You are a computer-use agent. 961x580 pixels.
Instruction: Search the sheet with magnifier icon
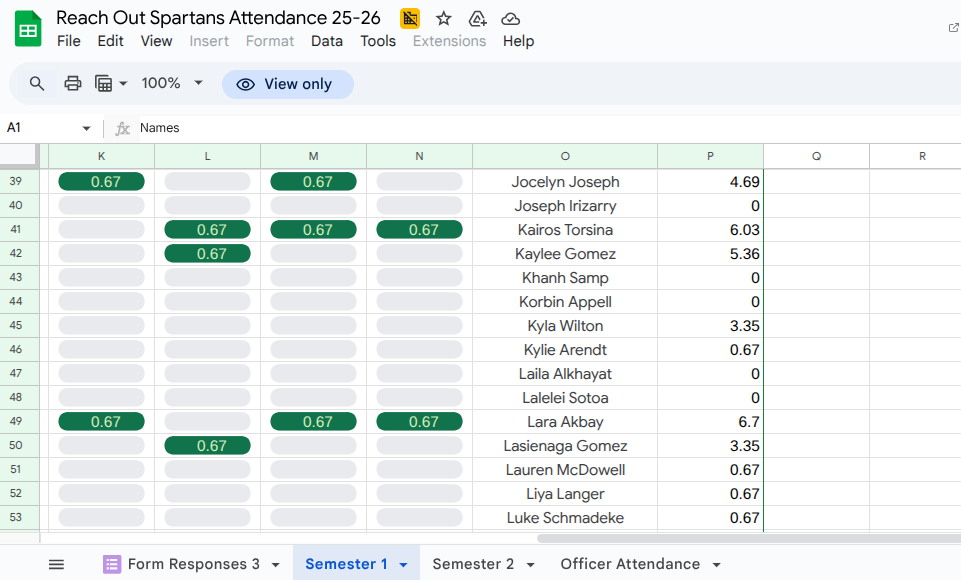[37, 84]
